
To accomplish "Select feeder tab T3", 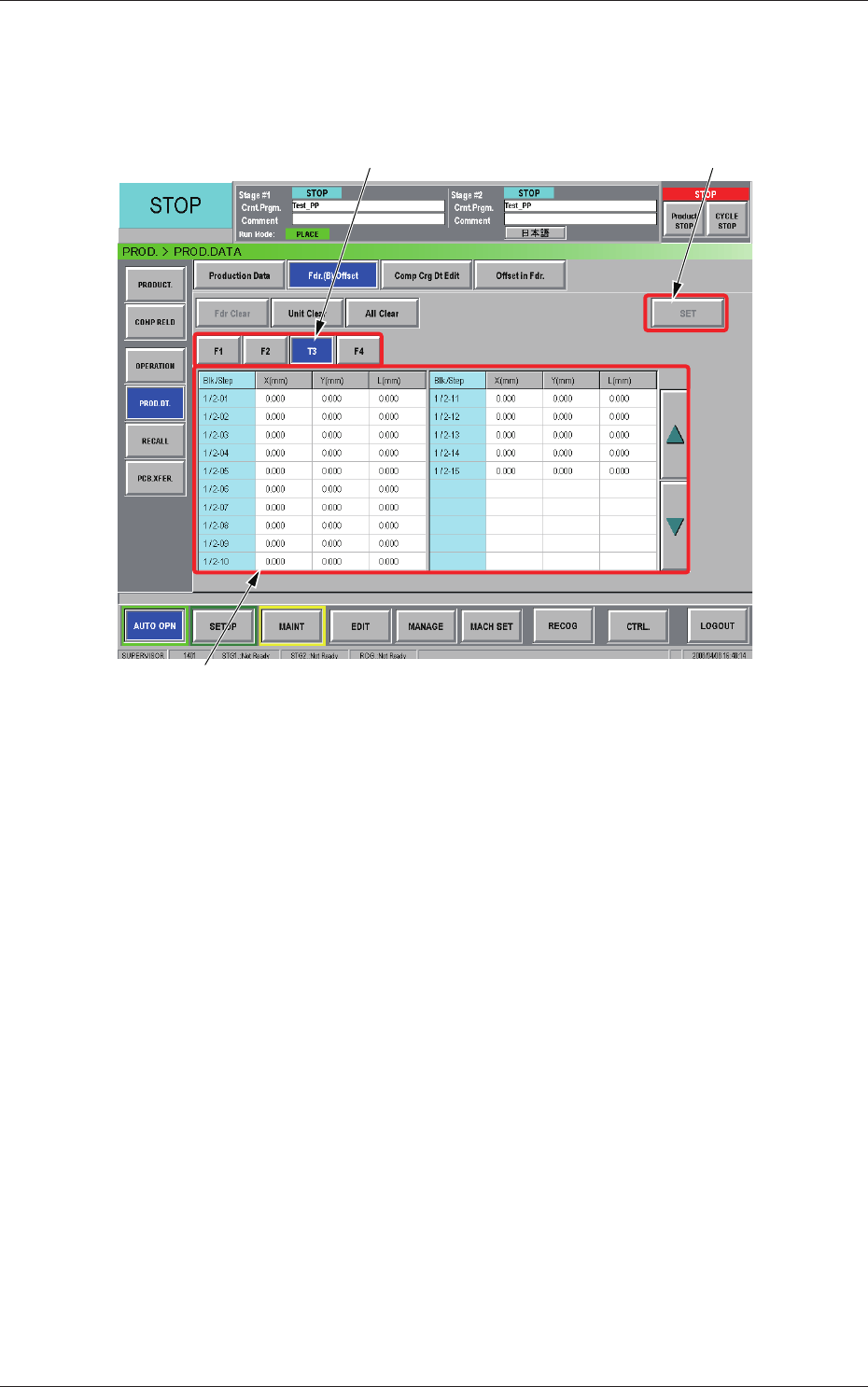I will [x=312, y=351].
